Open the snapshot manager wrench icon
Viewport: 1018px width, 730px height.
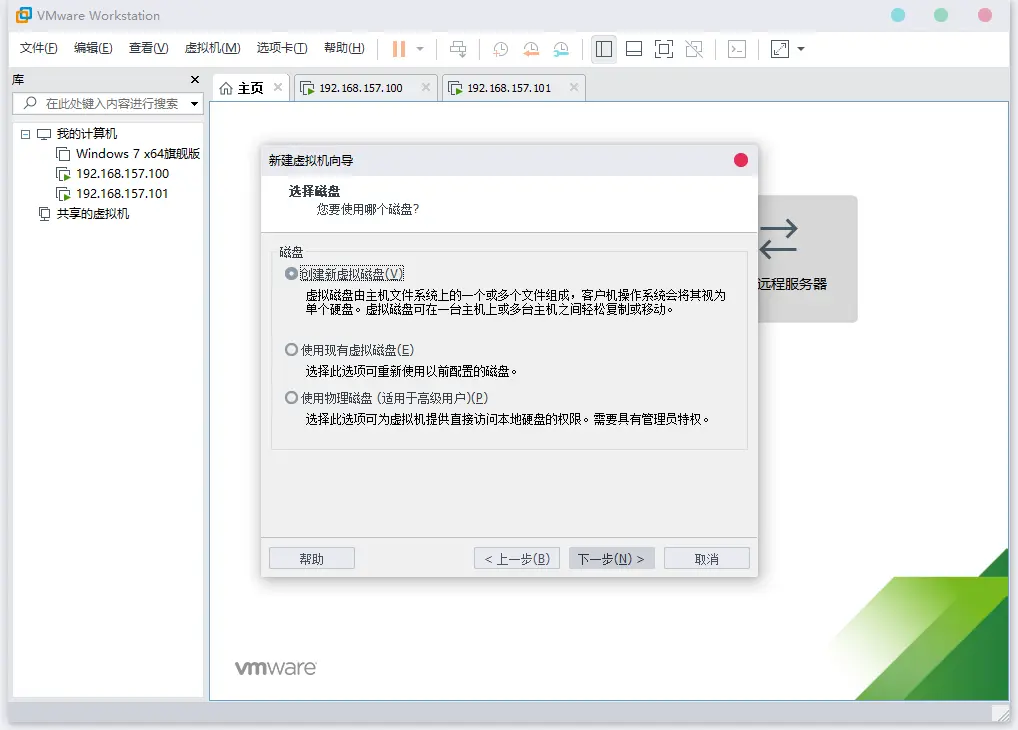(561, 49)
